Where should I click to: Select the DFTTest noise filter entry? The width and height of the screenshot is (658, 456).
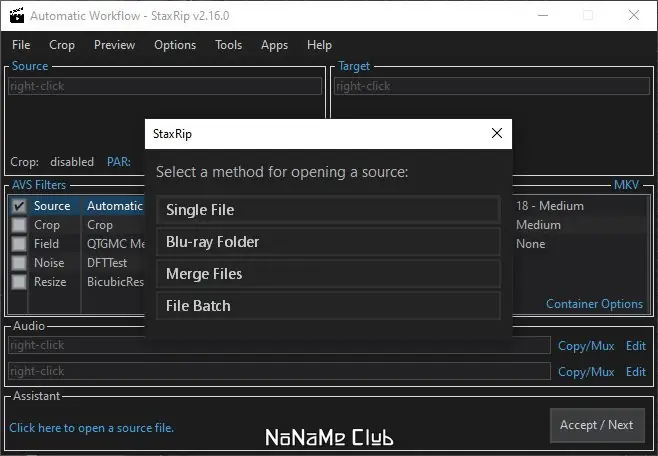click(x=107, y=263)
